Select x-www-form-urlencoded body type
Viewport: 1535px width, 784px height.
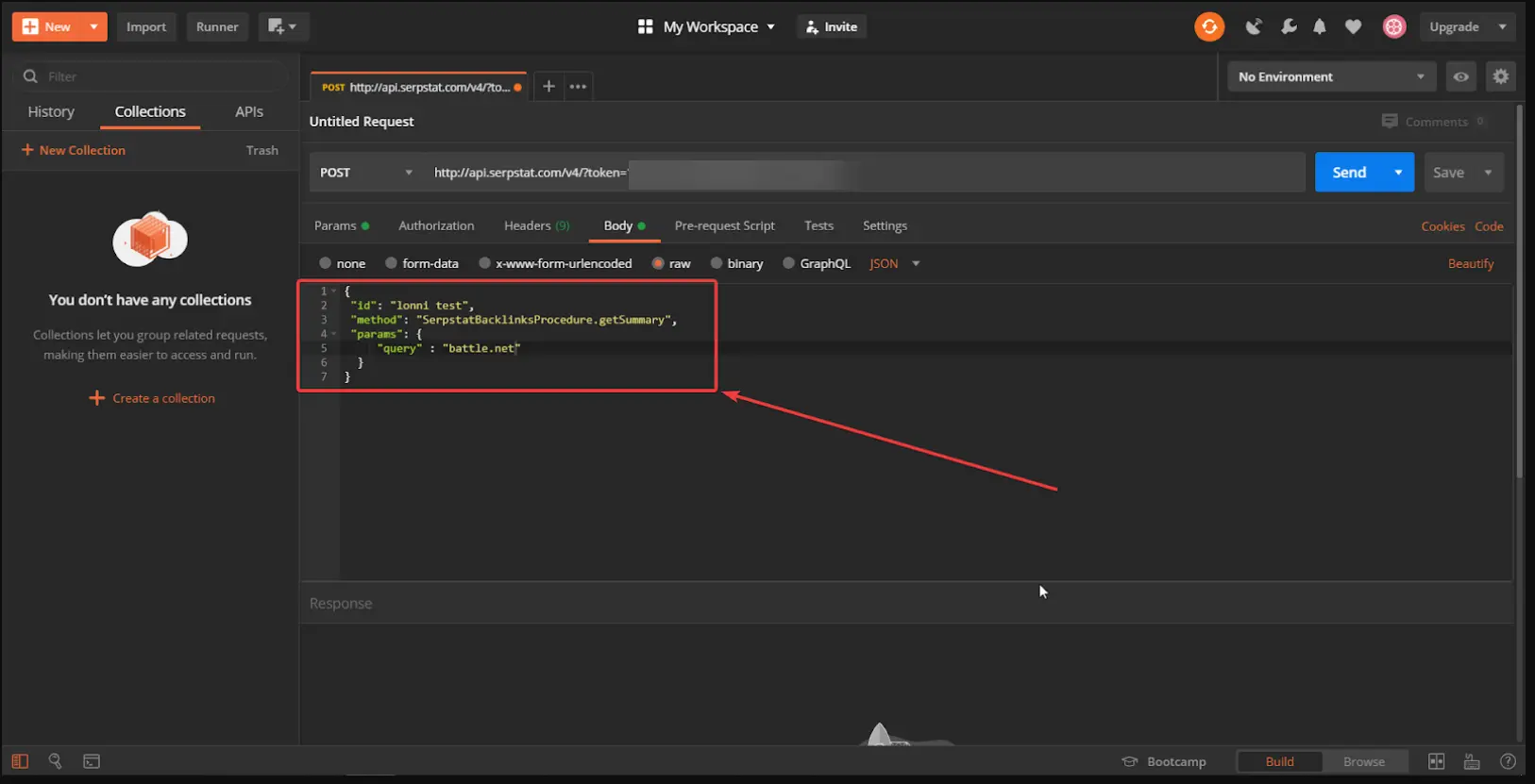pyautogui.click(x=484, y=263)
